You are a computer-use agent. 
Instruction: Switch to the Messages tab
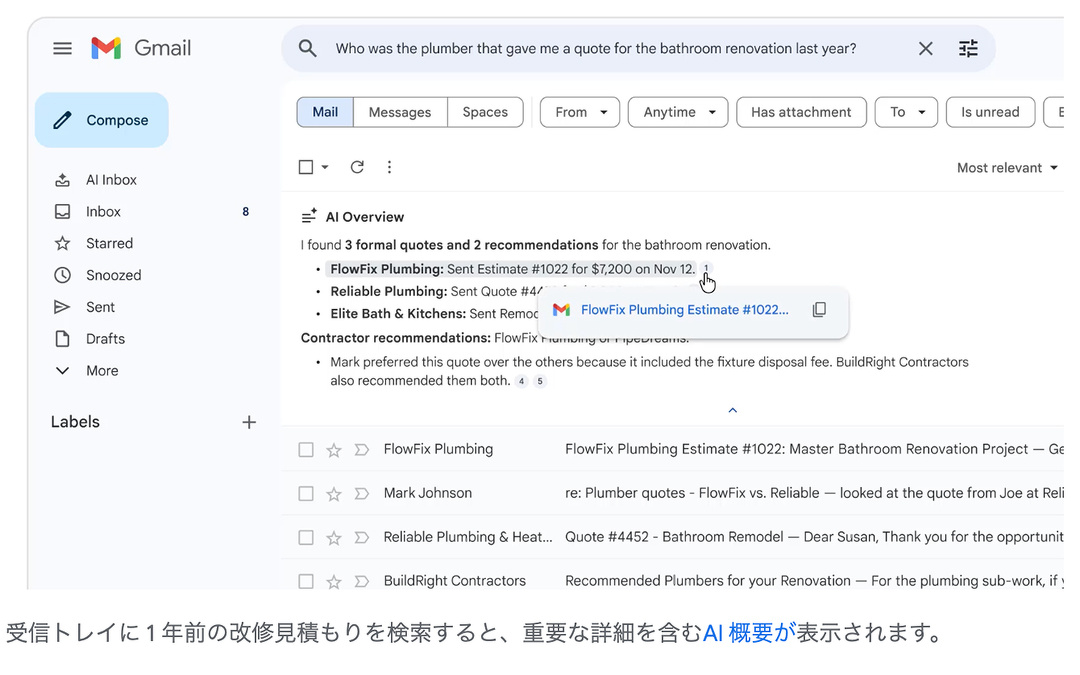(400, 112)
